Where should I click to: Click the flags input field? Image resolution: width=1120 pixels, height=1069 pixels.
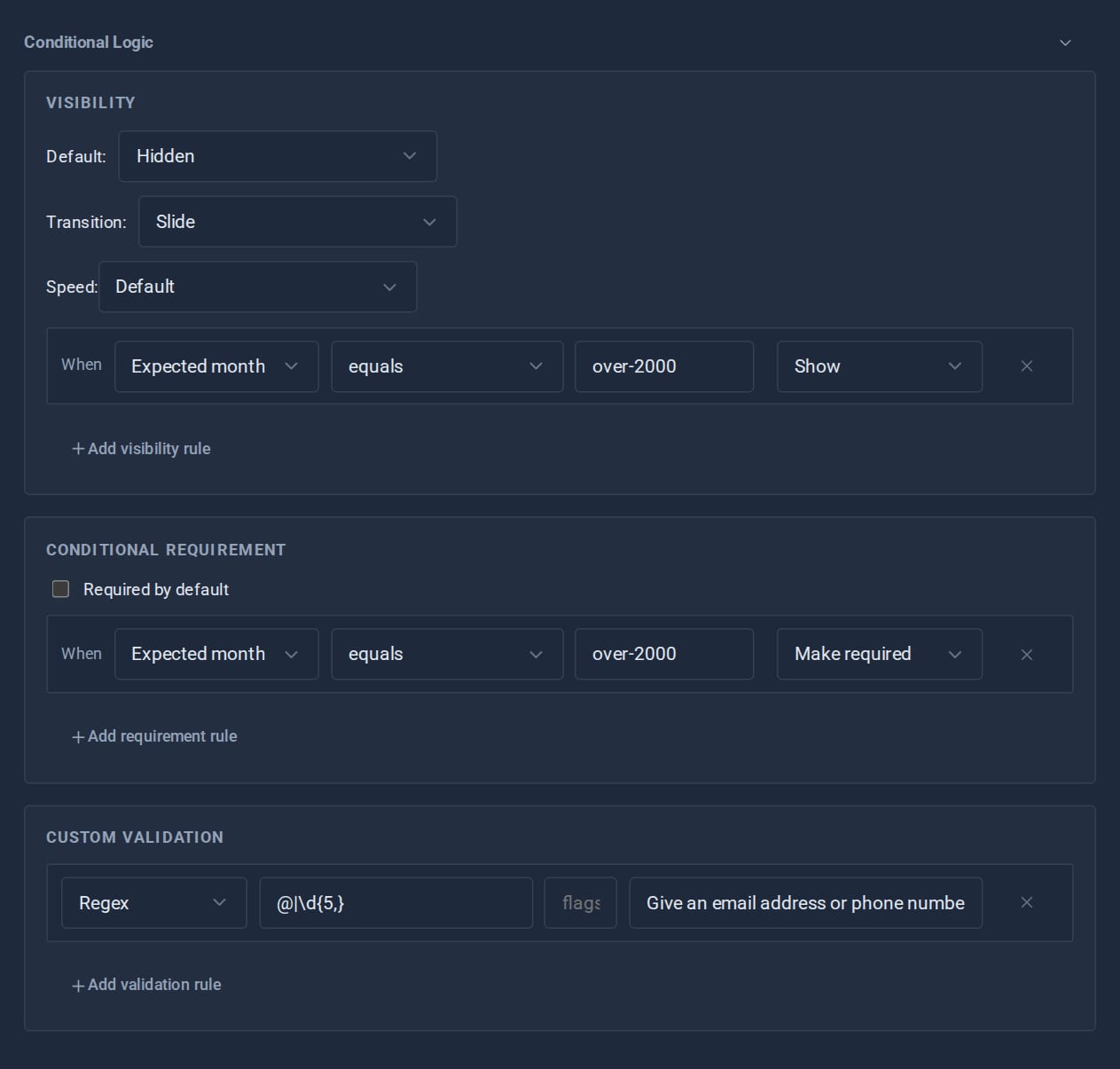point(581,903)
